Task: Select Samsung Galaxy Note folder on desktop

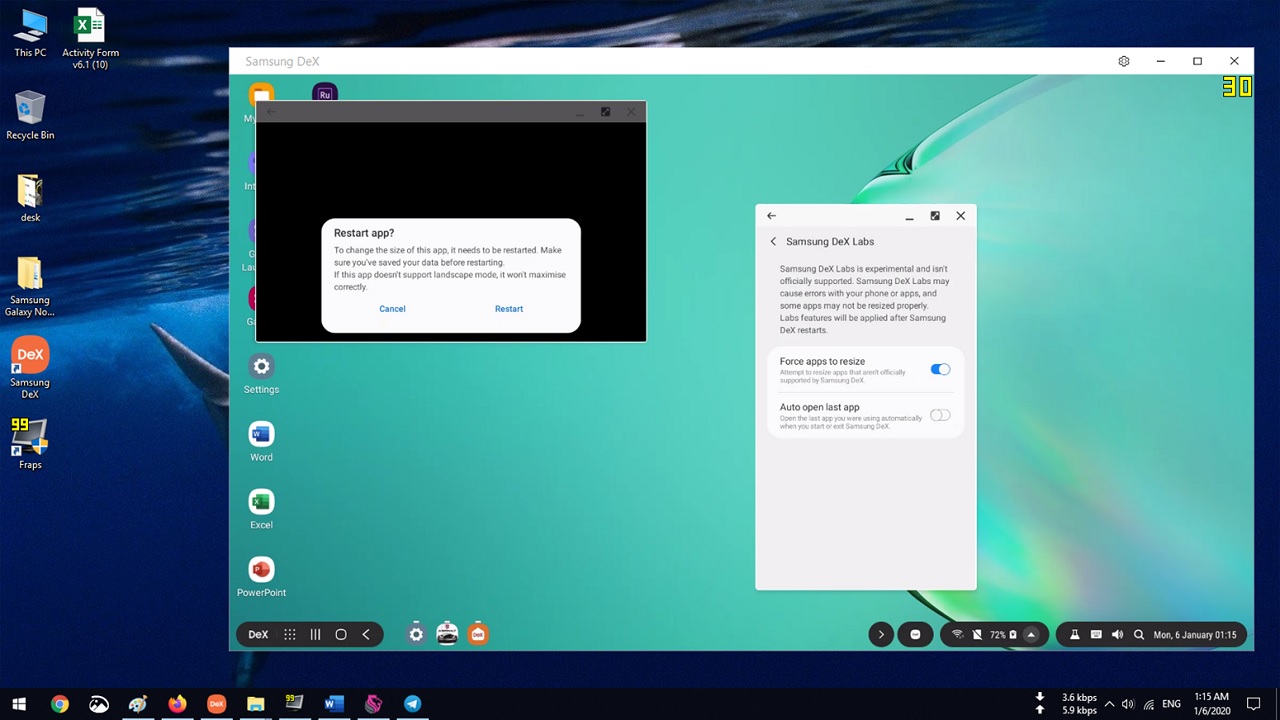Action: pyautogui.click(x=30, y=287)
